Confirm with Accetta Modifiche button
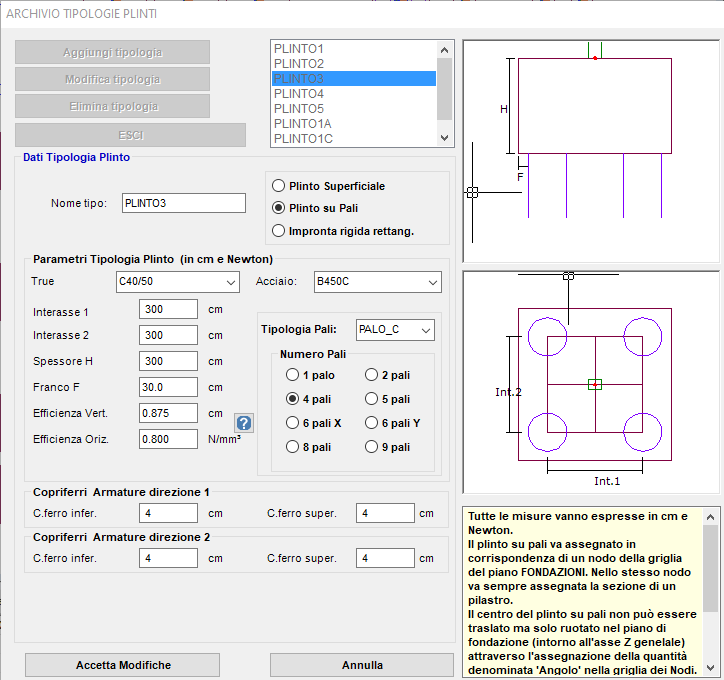The height and width of the screenshot is (680, 724). [123, 665]
